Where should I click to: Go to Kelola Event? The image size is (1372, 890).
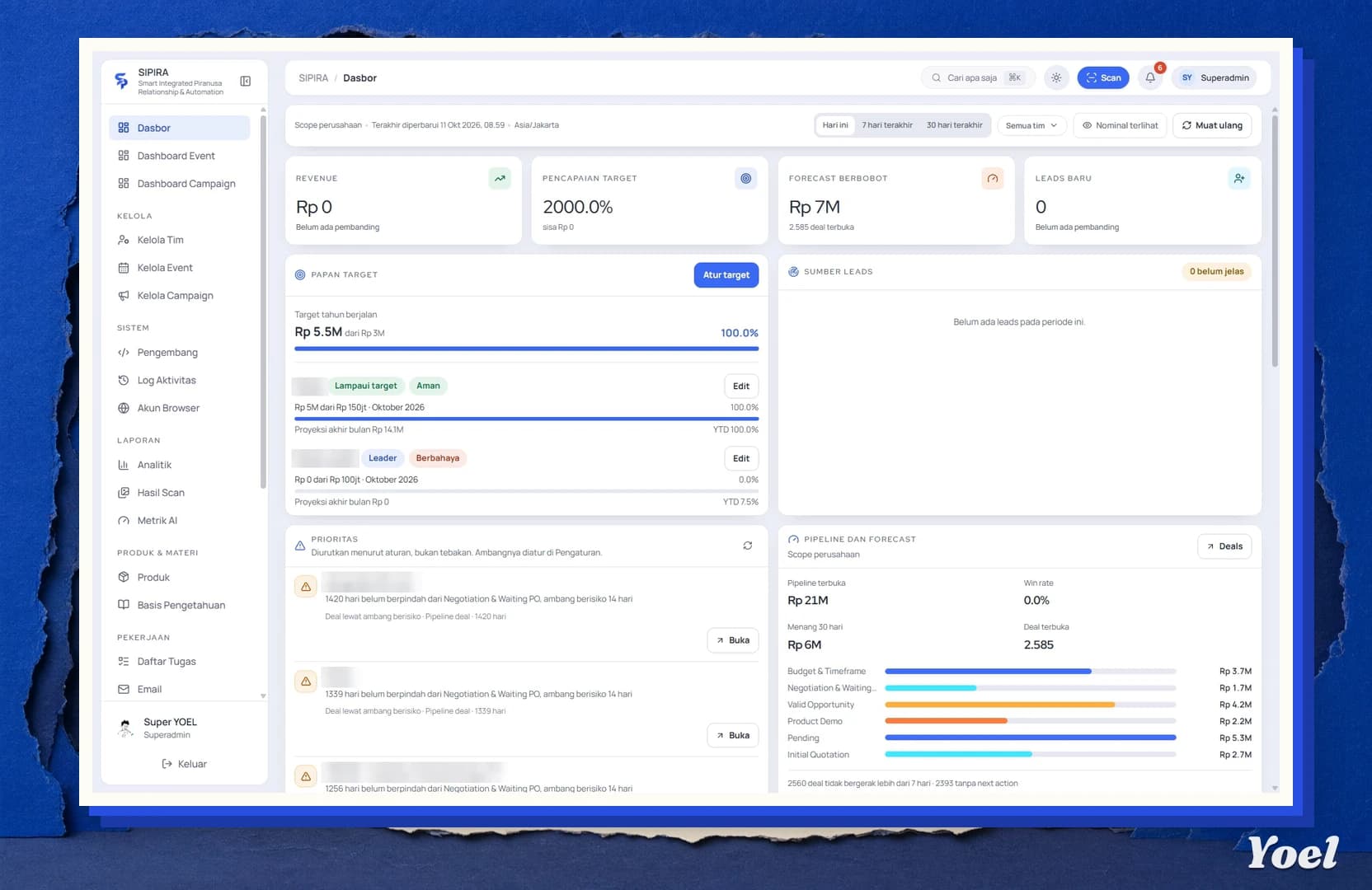179,268
